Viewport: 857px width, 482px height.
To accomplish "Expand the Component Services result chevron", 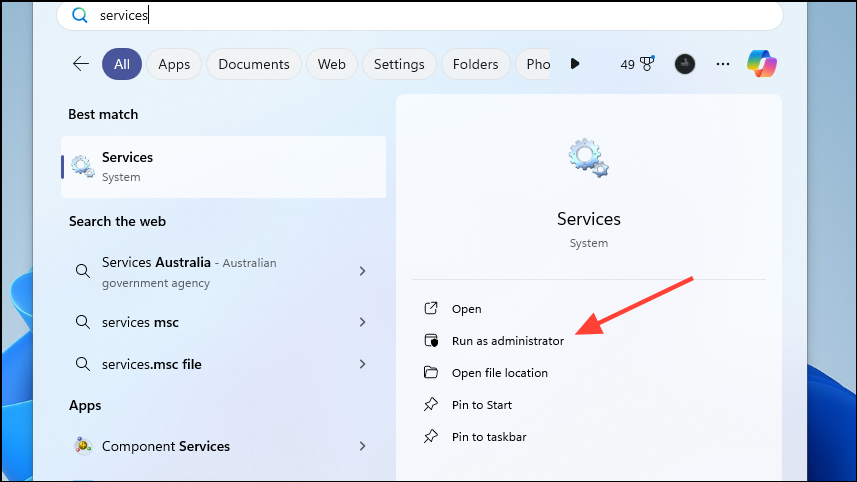I will [362, 446].
